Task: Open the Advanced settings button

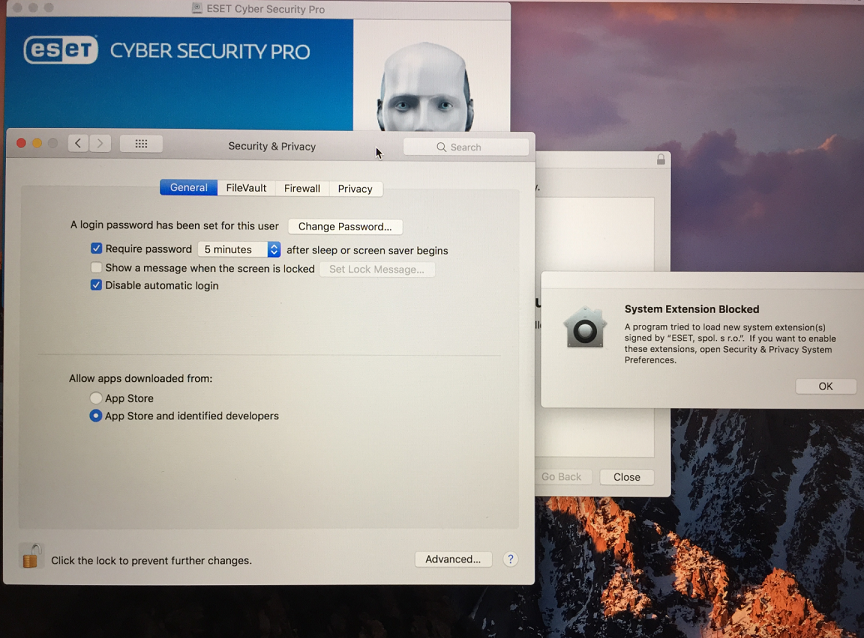Action: tap(453, 559)
